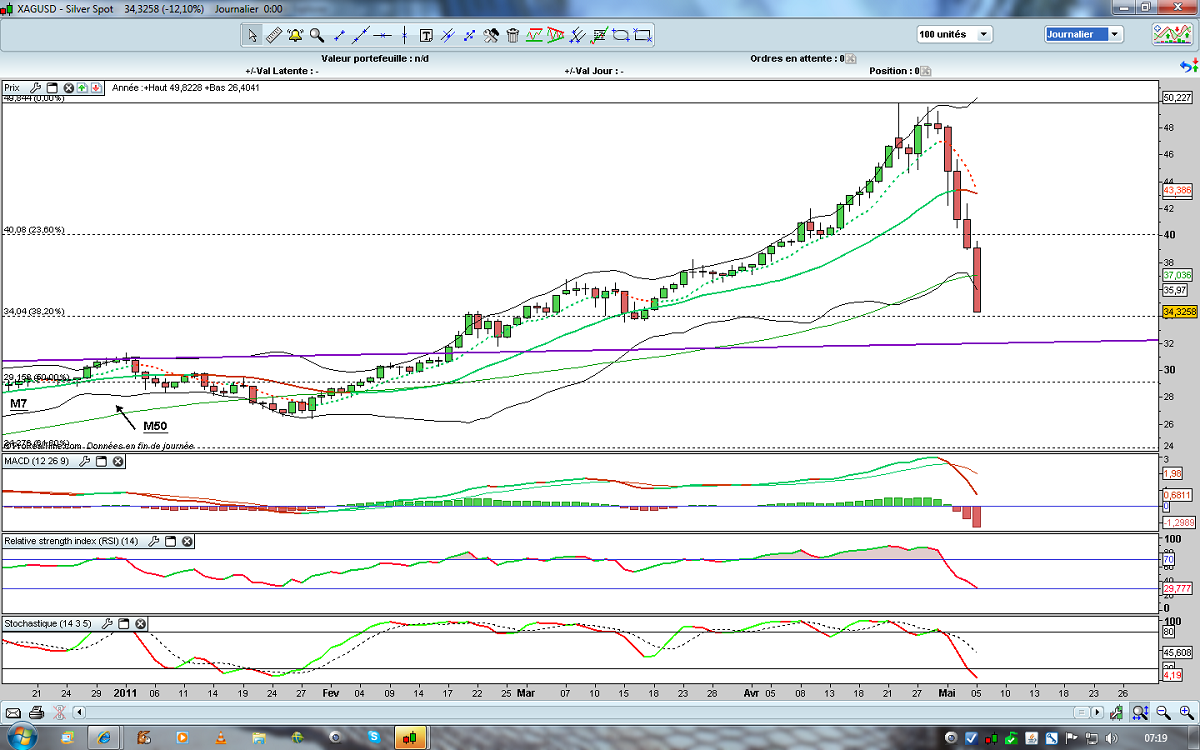Choose the vertical line drawing tool
The height and width of the screenshot is (750, 1200).
tap(405, 35)
